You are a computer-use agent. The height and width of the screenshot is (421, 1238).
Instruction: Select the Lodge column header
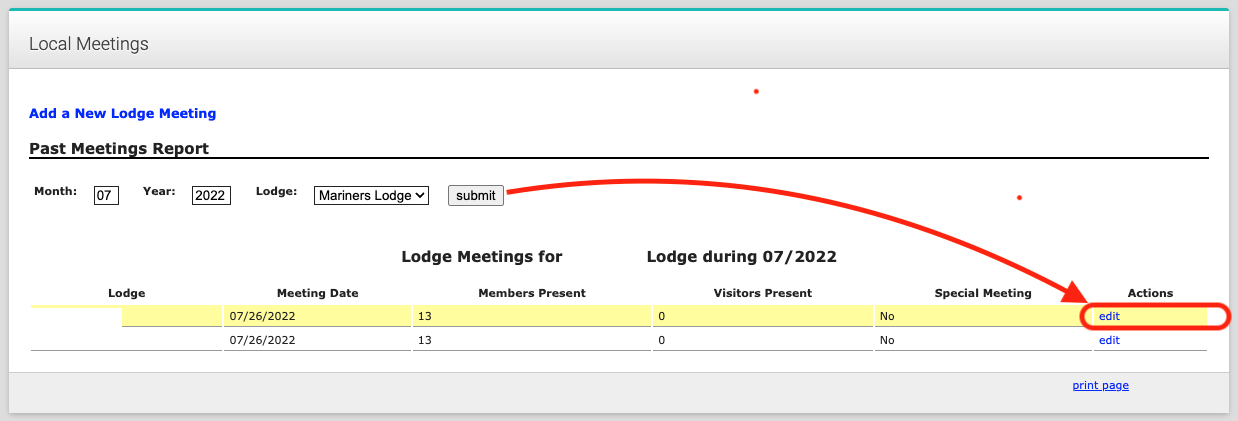point(127,293)
